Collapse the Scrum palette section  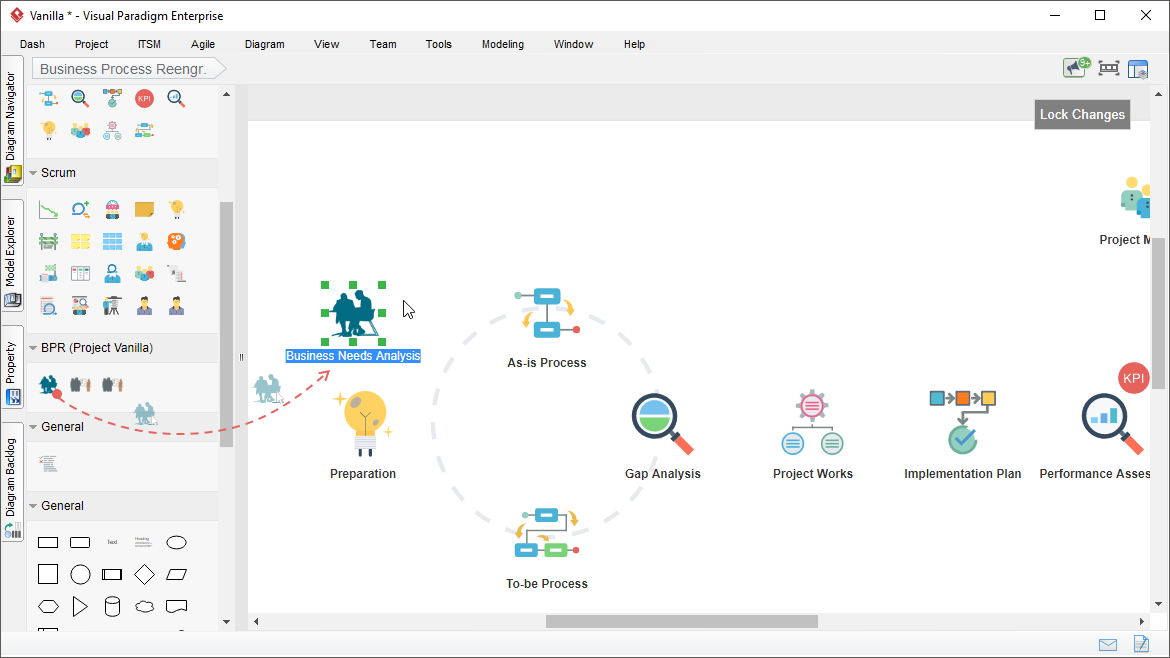[33, 173]
